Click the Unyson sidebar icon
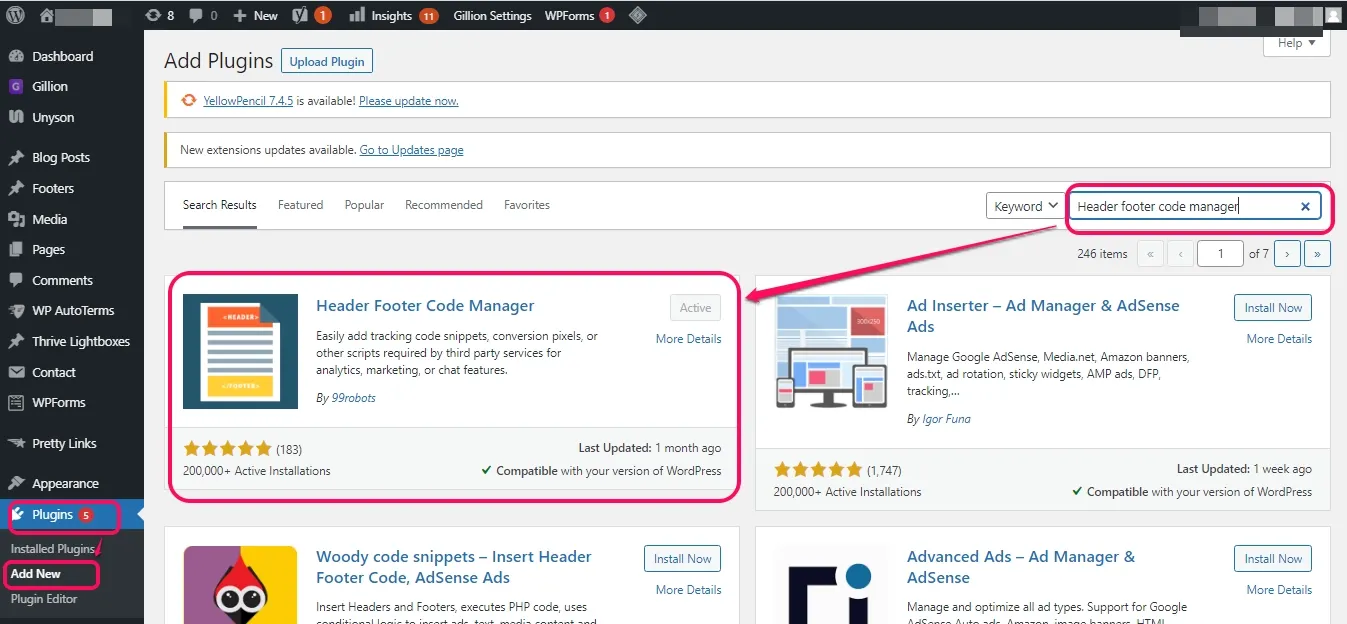Image resolution: width=1347 pixels, height=624 pixels. [16, 117]
